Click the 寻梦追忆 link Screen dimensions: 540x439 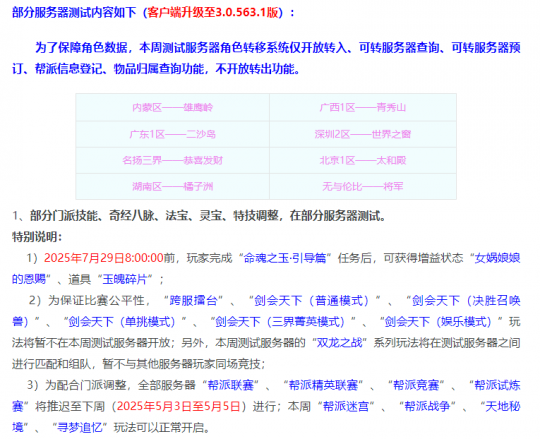80,428
